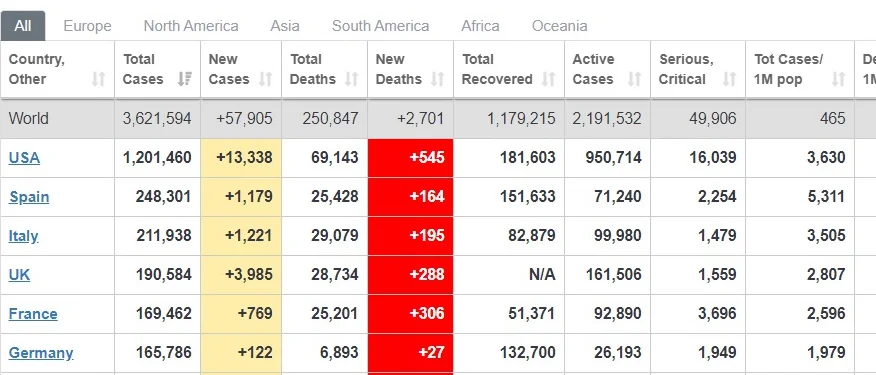Open the Spain country link
The image size is (876, 375).
[29, 197]
